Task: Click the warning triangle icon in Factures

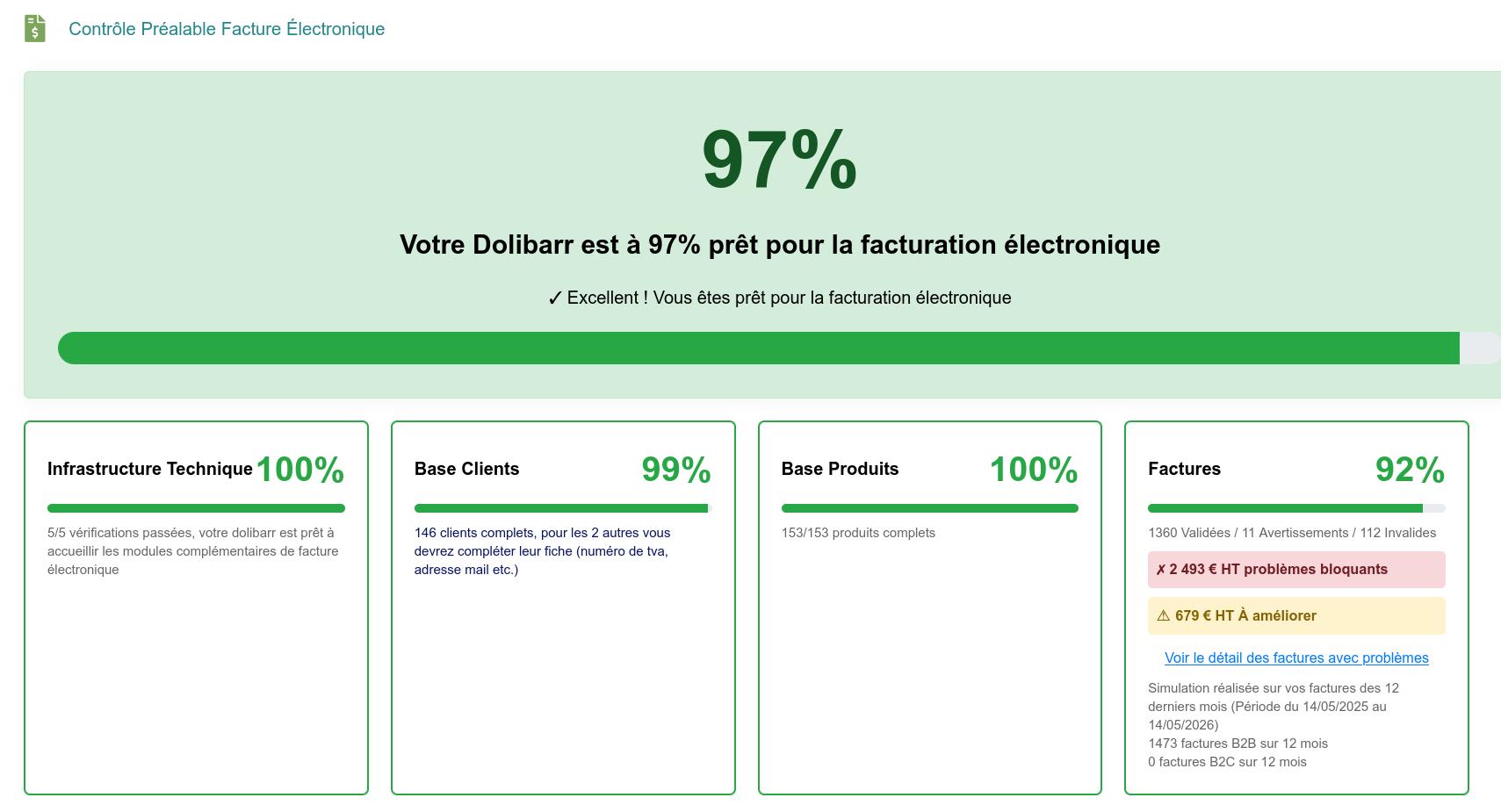Action: [x=1163, y=616]
